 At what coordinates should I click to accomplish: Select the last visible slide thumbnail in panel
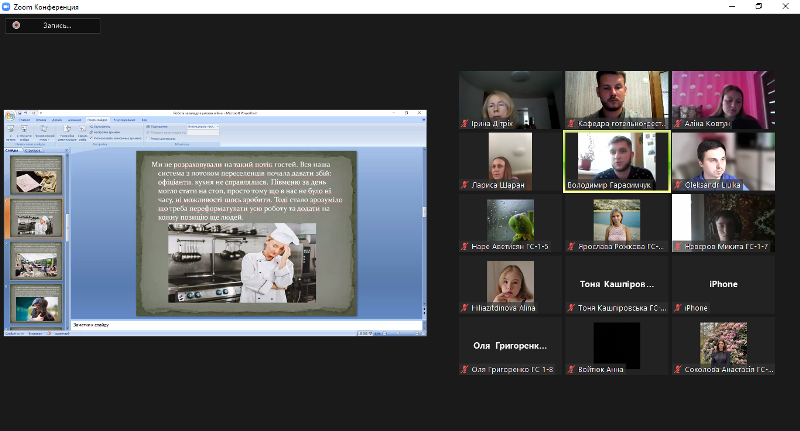(x=36, y=303)
